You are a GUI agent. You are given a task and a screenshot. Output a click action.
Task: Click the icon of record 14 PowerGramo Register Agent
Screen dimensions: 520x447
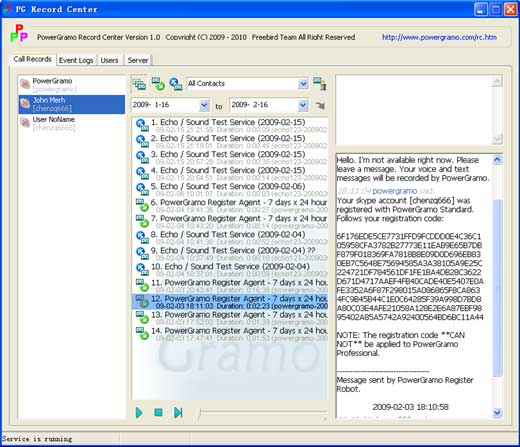tap(142, 334)
